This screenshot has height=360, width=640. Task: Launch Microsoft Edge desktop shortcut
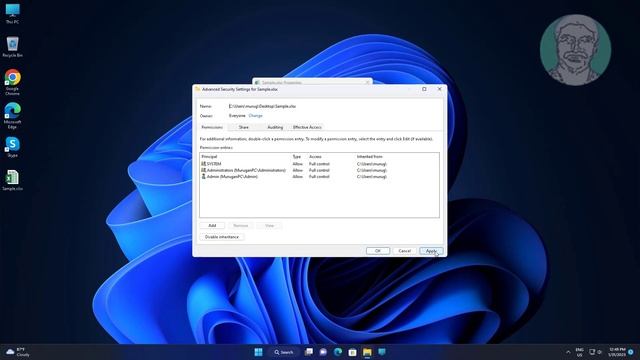point(12,116)
